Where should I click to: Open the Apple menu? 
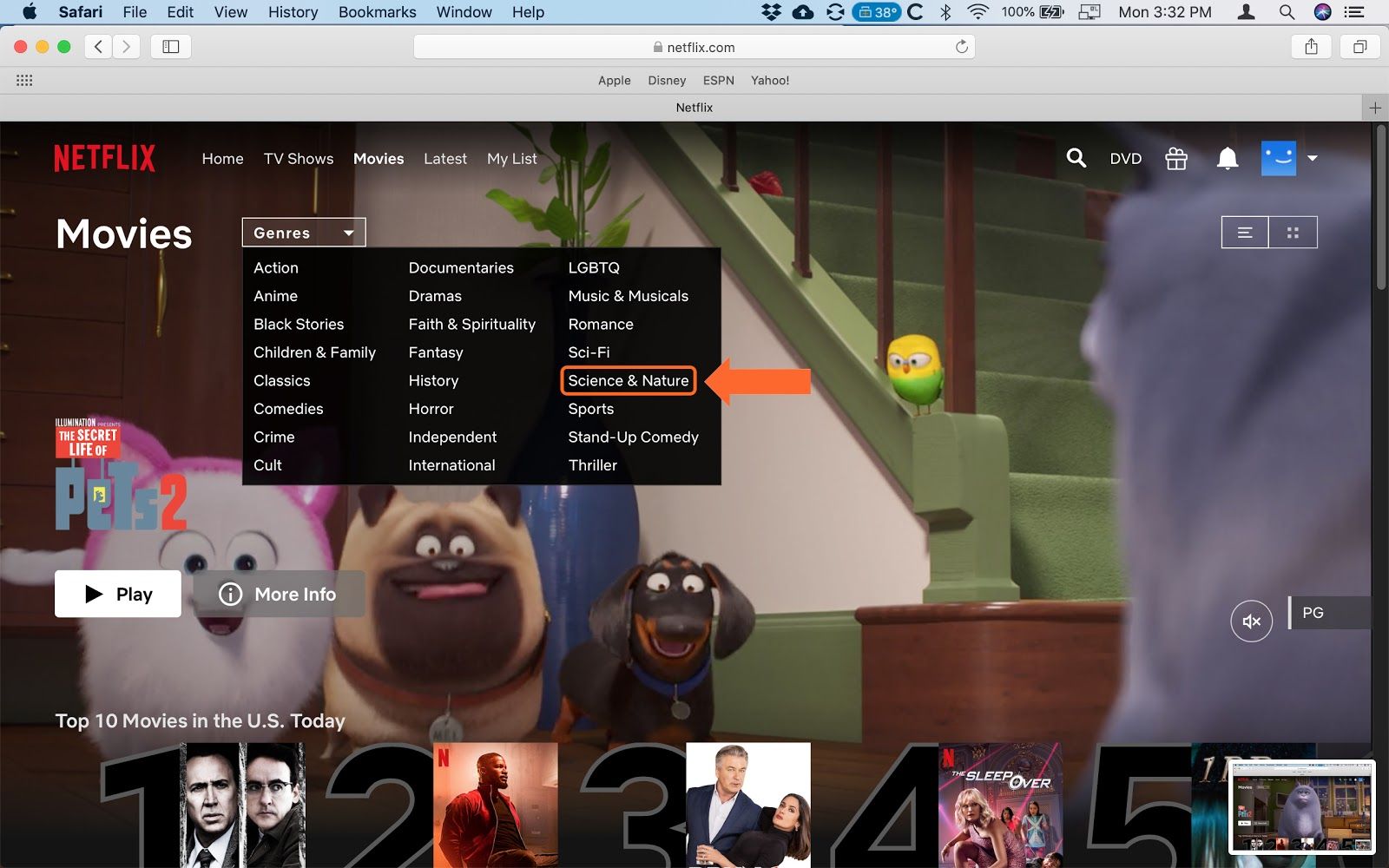click(x=30, y=12)
